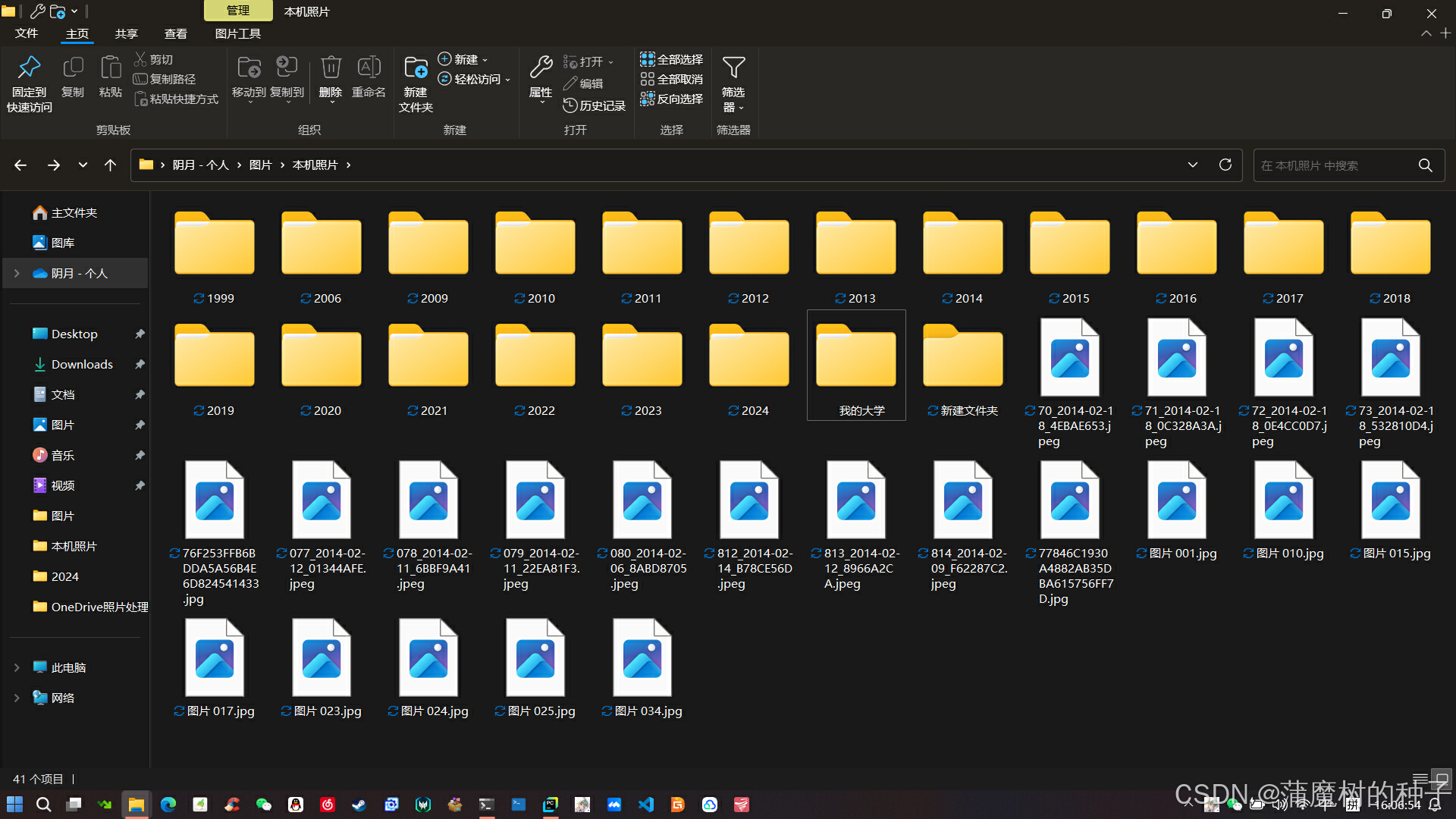Click the Pin to Quick Access icon
1456x819 pixels.
coord(30,68)
